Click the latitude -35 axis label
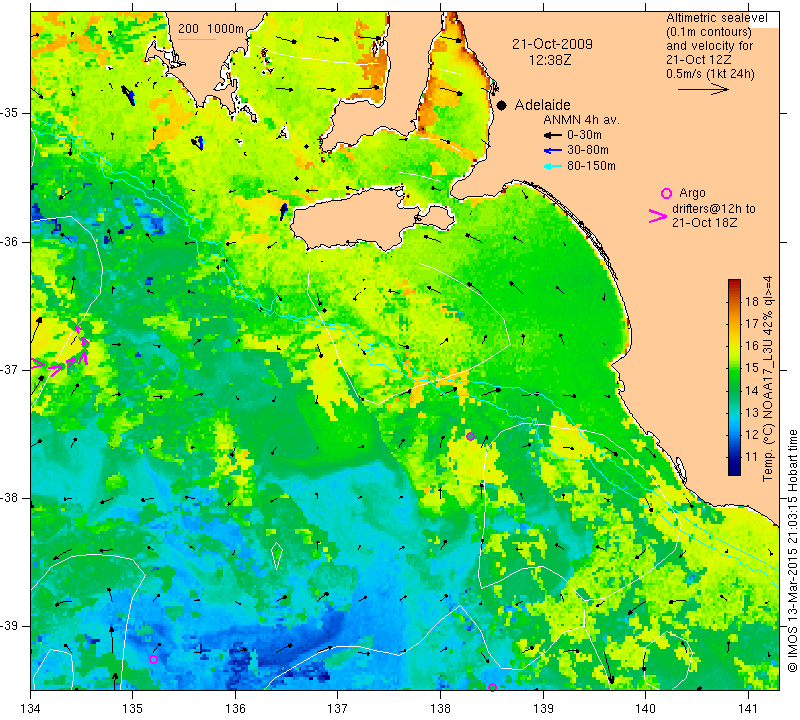Viewport: 800px width, 720px height. pyautogui.click(x=10, y=113)
